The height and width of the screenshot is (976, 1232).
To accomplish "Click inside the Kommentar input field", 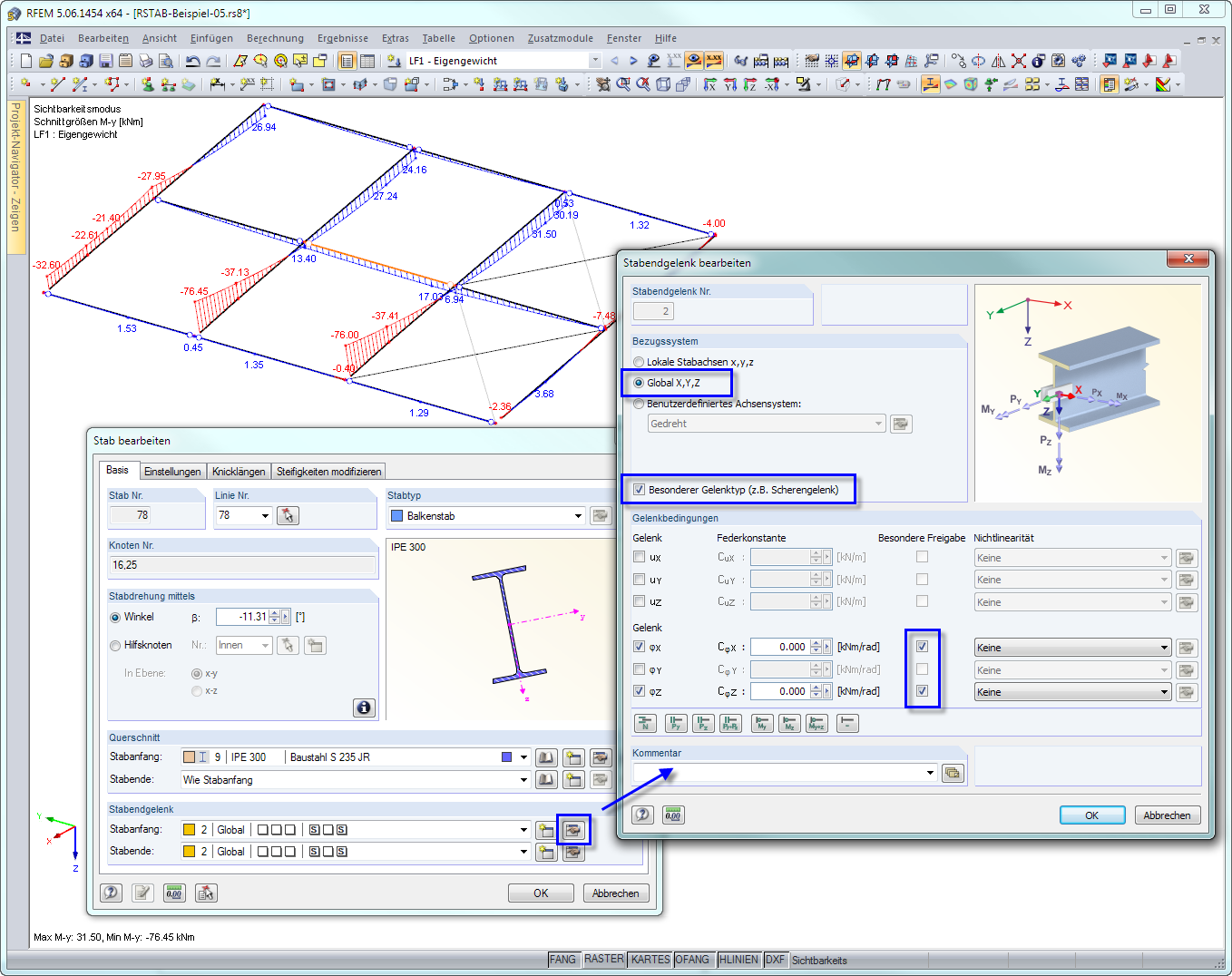I will [780, 773].
